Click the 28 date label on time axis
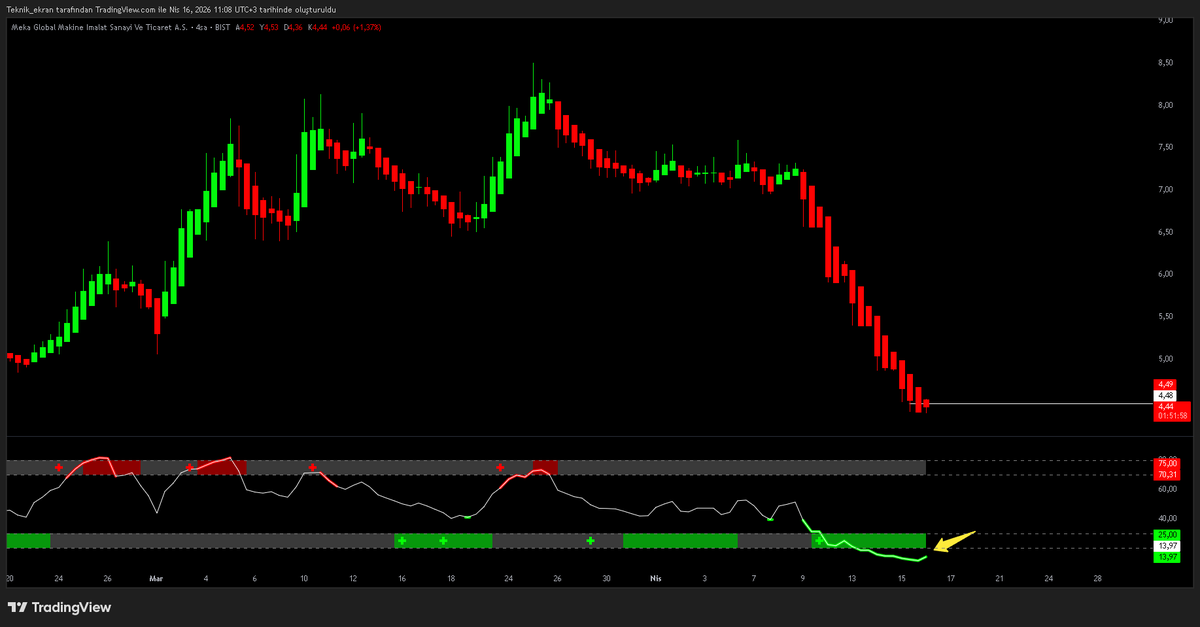This screenshot has width=1200, height=627. tap(1098, 578)
